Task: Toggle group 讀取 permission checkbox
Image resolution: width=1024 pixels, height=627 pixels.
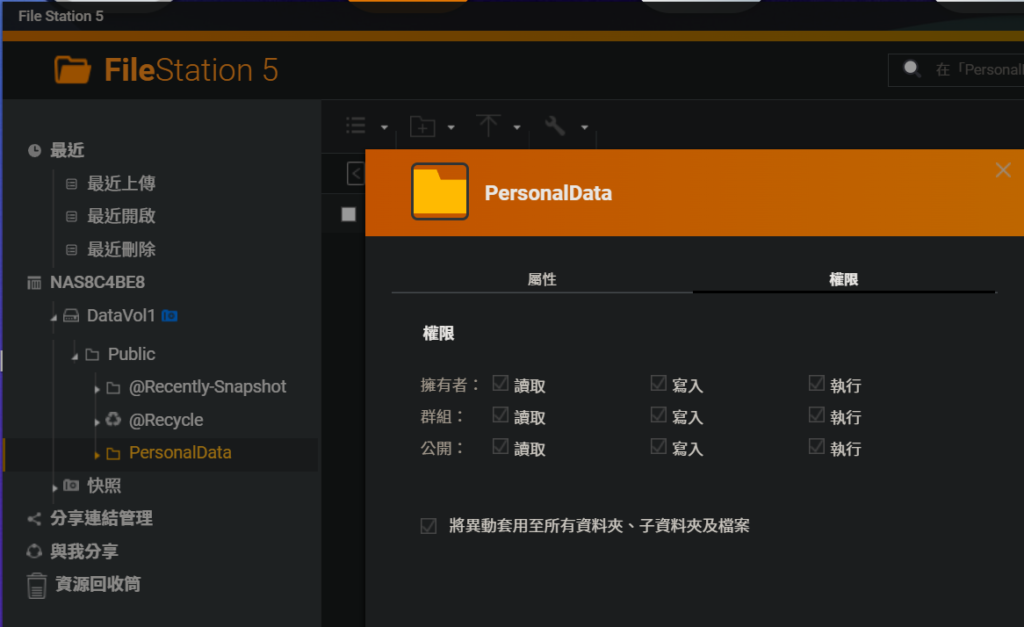Action: [x=500, y=415]
